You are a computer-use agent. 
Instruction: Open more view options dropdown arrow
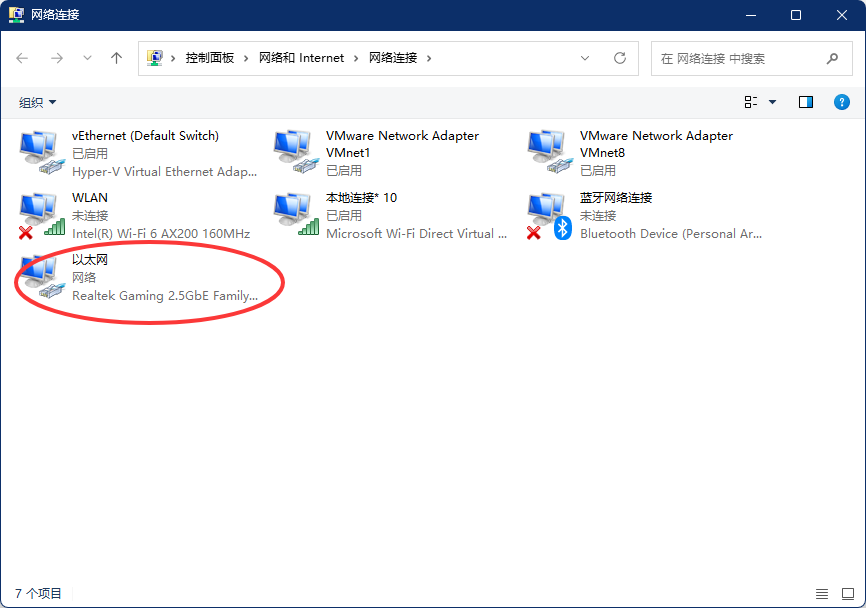pyautogui.click(x=772, y=102)
